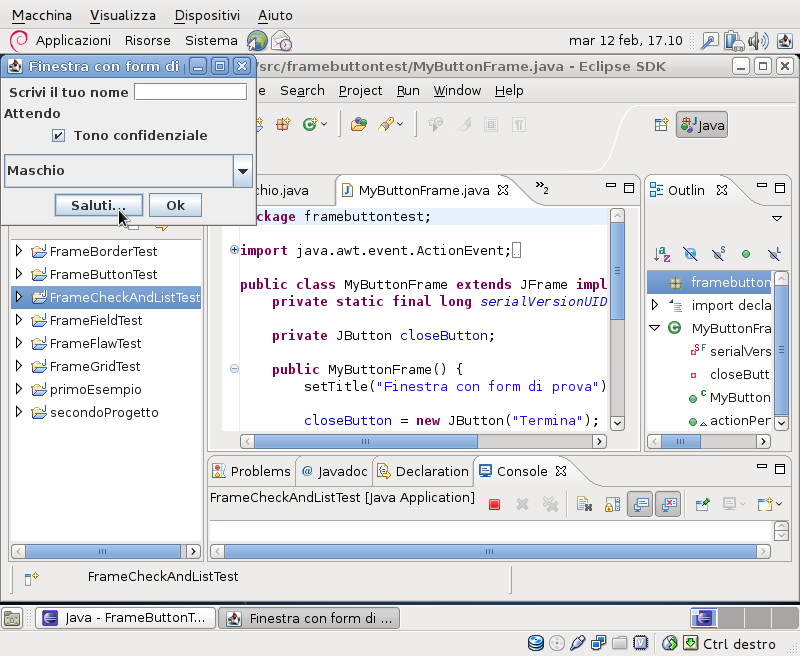800x656 pixels.
Task: Click the Ok button in the form
Action: click(x=176, y=205)
